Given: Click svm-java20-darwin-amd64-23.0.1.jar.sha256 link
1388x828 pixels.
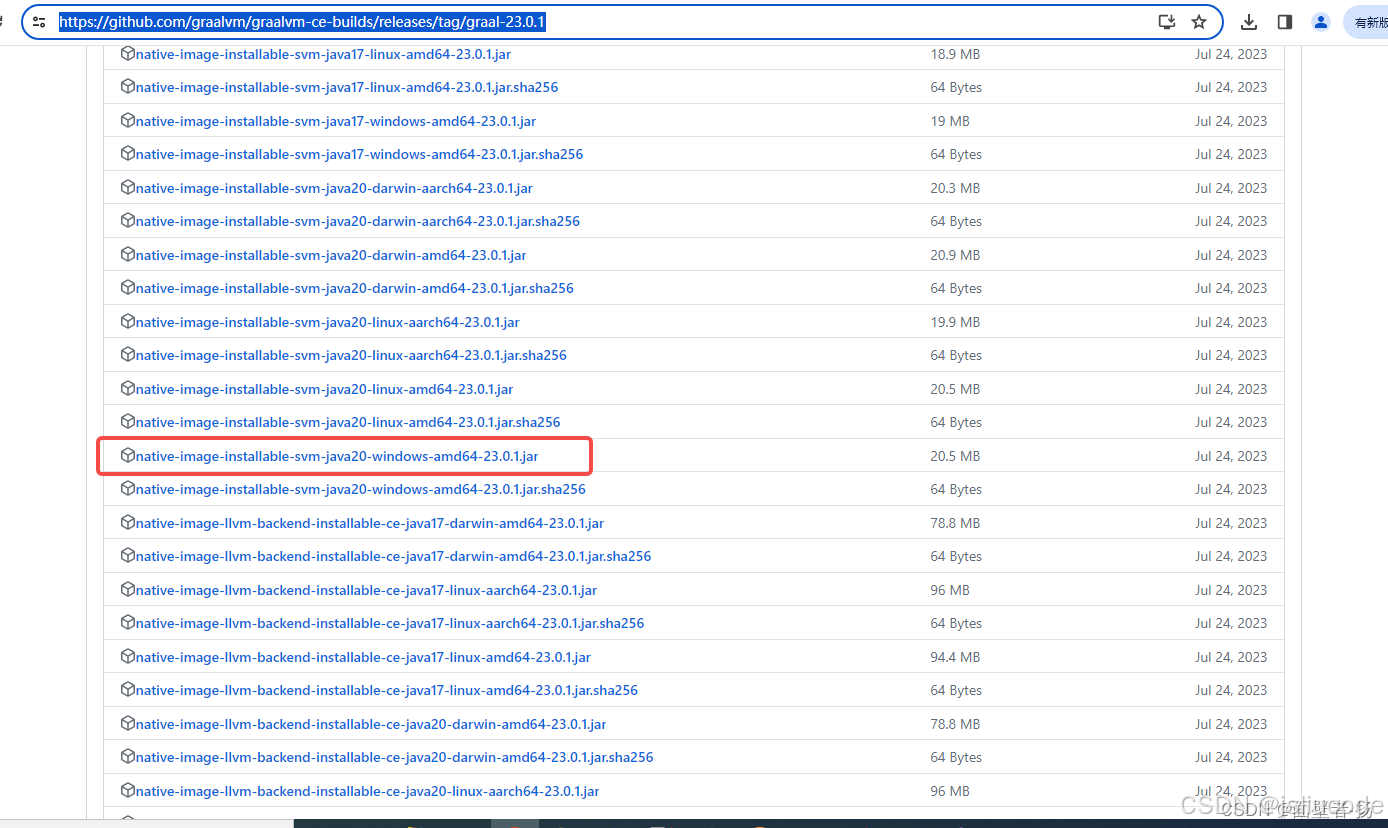Looking at the screenshot, I should pyautogui.click(x=354, y=288).
